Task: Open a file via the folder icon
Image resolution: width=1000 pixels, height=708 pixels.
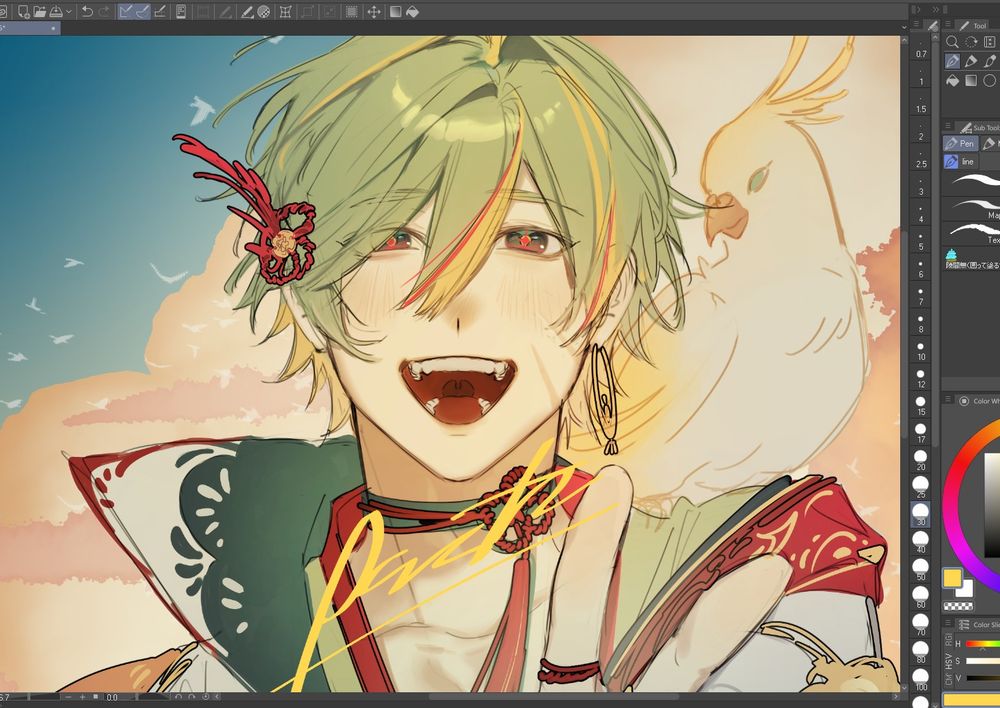Action: click(39, 11)
